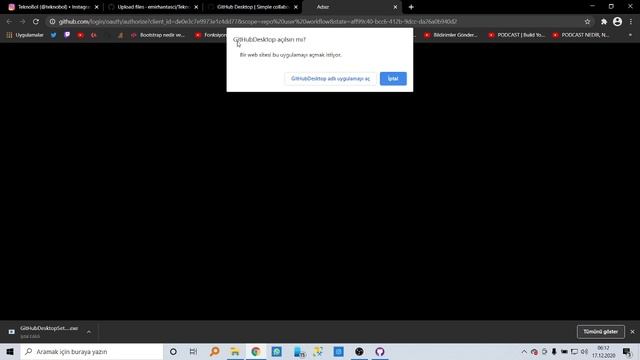640x360 pixels.
Task: Open the Twitter bookmark icon
Action: tap(53, 35)
